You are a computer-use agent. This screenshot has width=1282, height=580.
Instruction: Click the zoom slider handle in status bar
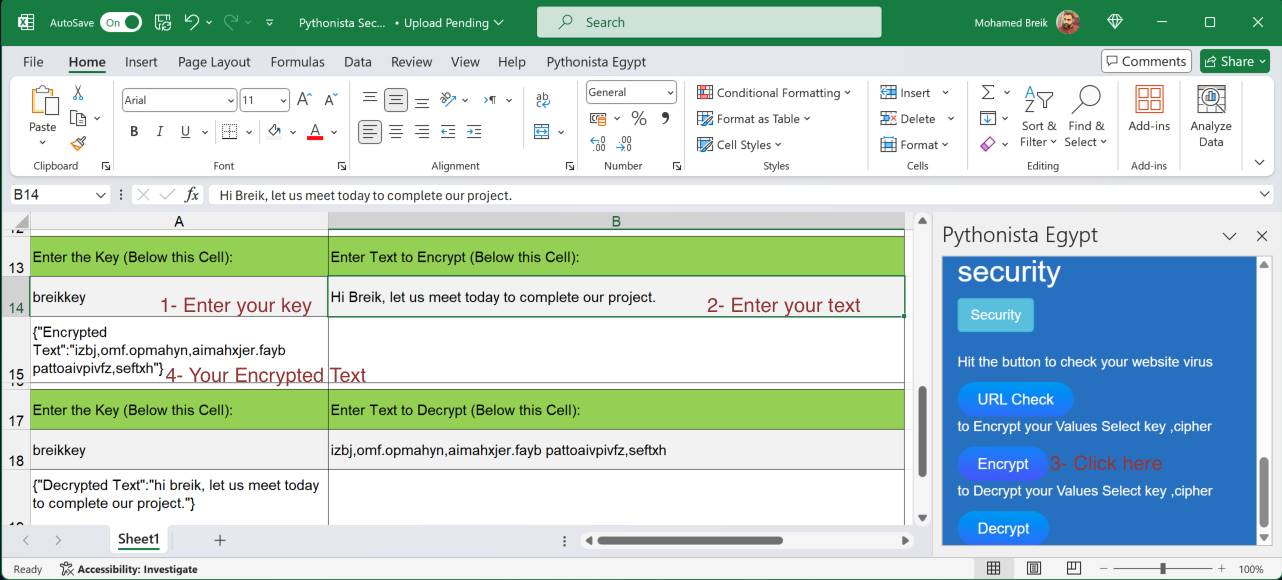1162,569
